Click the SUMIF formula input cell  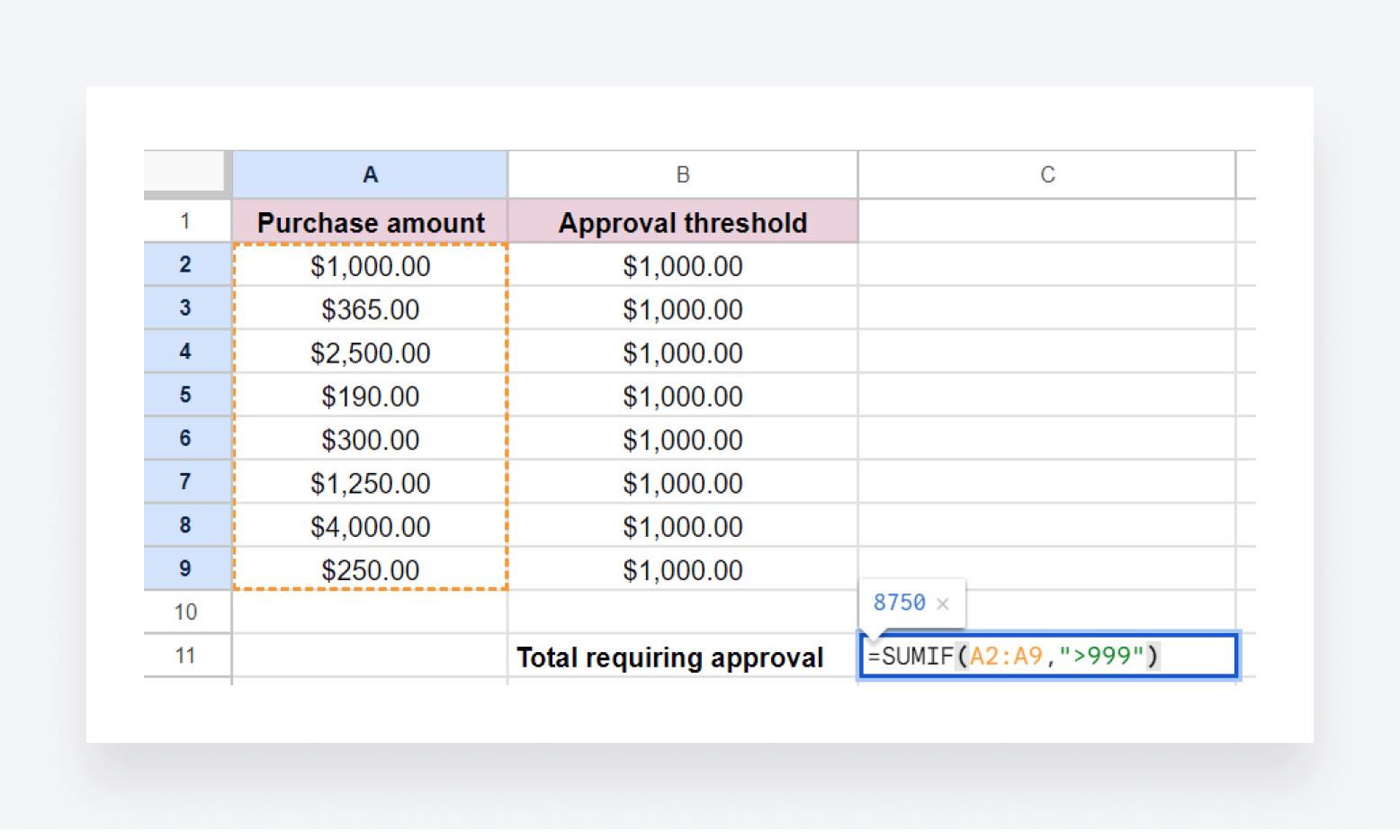[1048, 656]
